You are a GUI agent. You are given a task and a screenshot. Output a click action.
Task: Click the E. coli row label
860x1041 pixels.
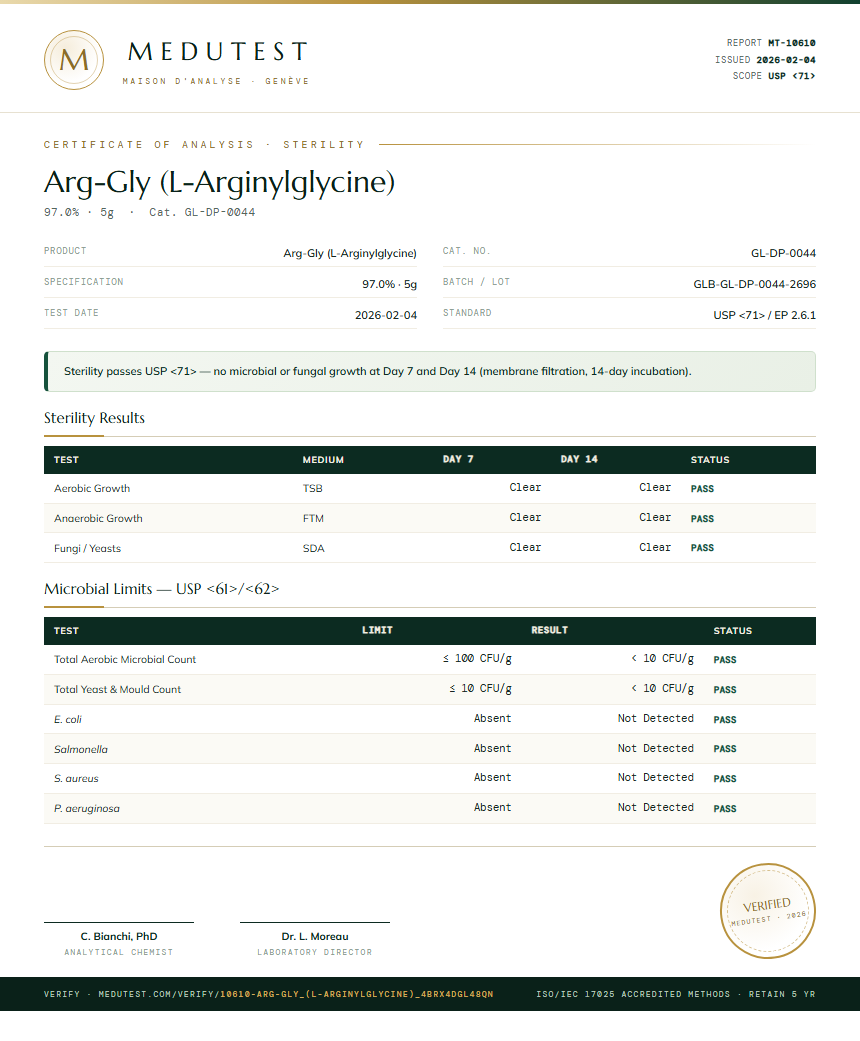click(68, 719)
